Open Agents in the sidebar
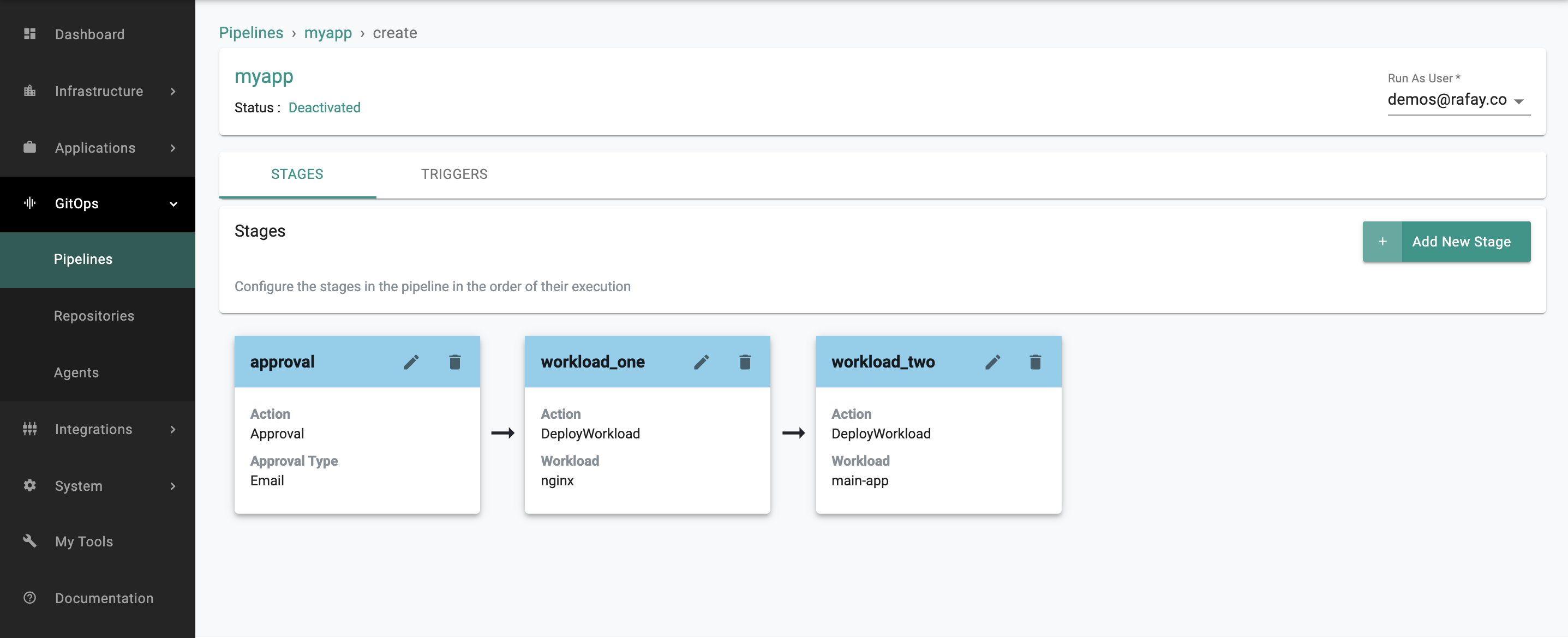The width and height of the screenshot is (1568, 638). coord(98,373)
